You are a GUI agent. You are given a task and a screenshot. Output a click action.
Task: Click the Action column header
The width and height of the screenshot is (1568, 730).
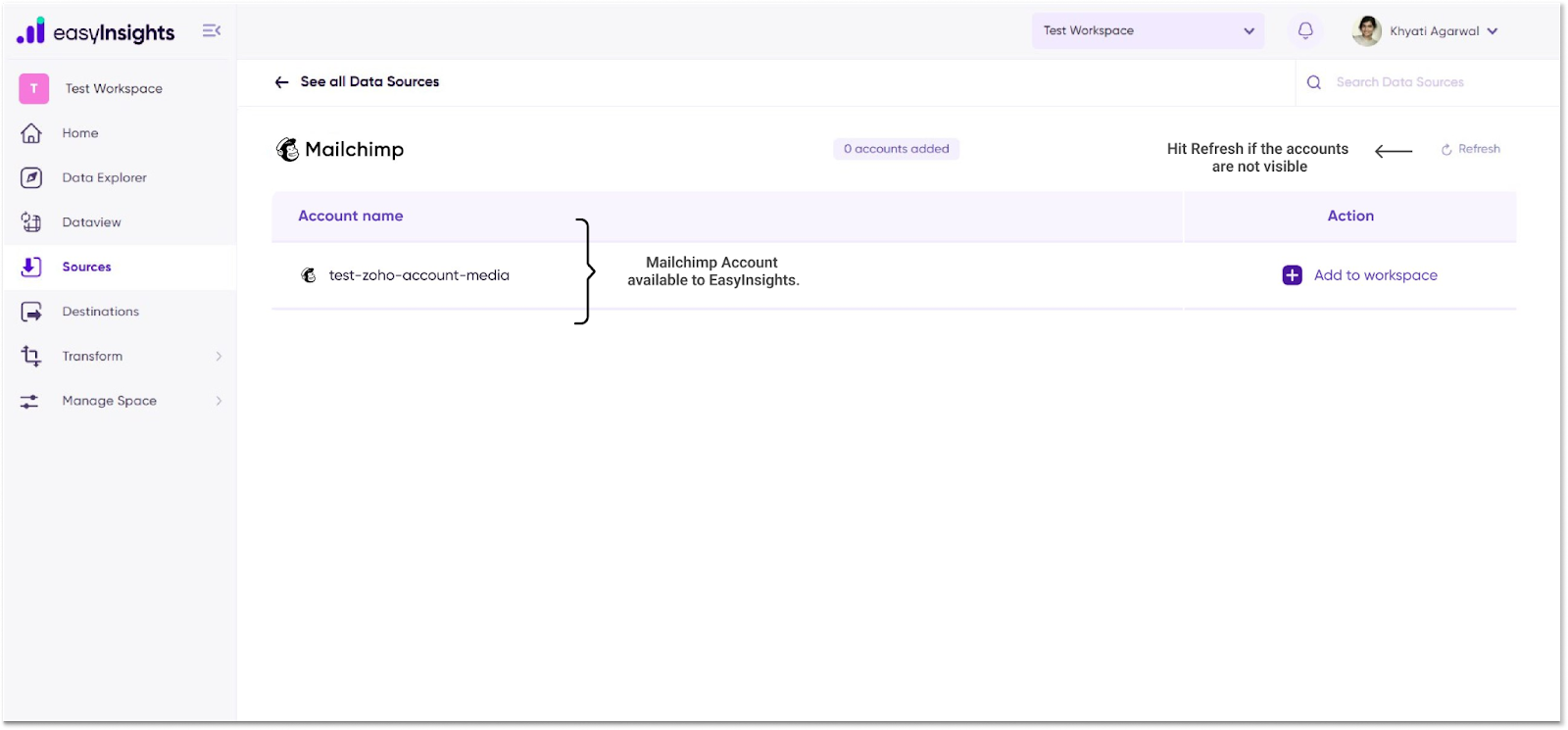click(x=1350, y=216)
